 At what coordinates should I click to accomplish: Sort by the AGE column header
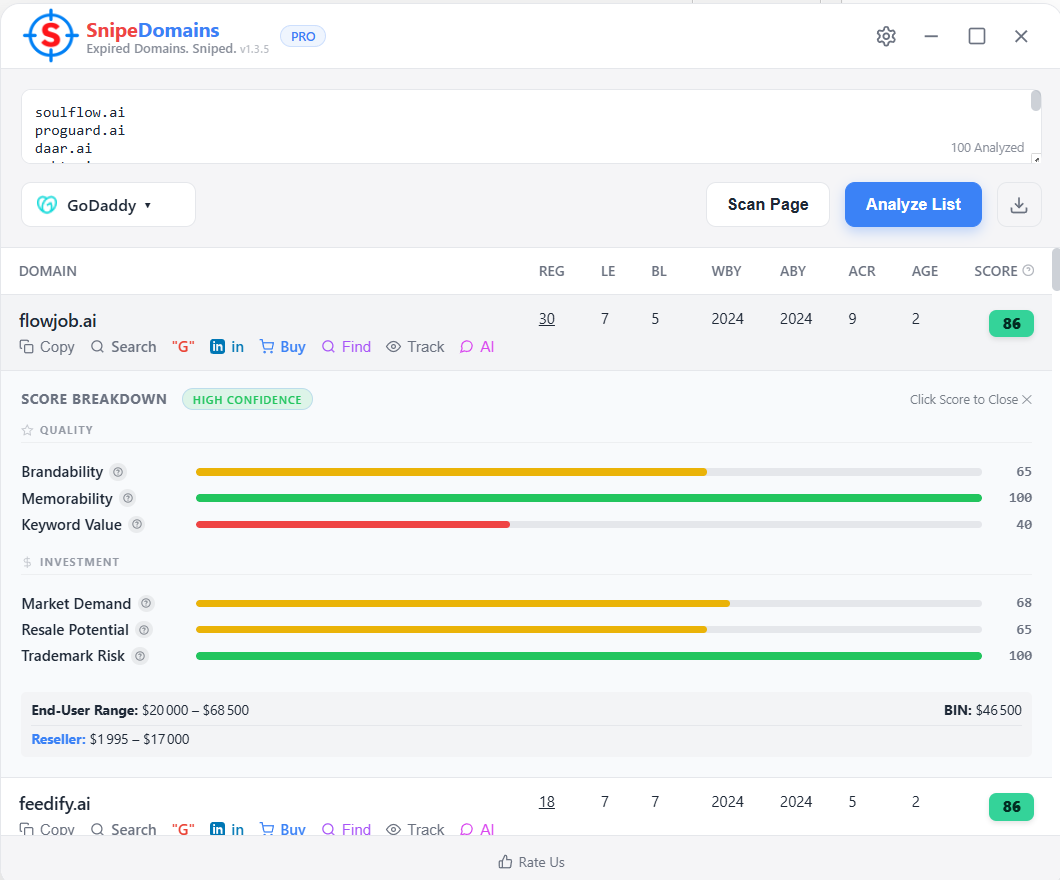pos(925,271)
